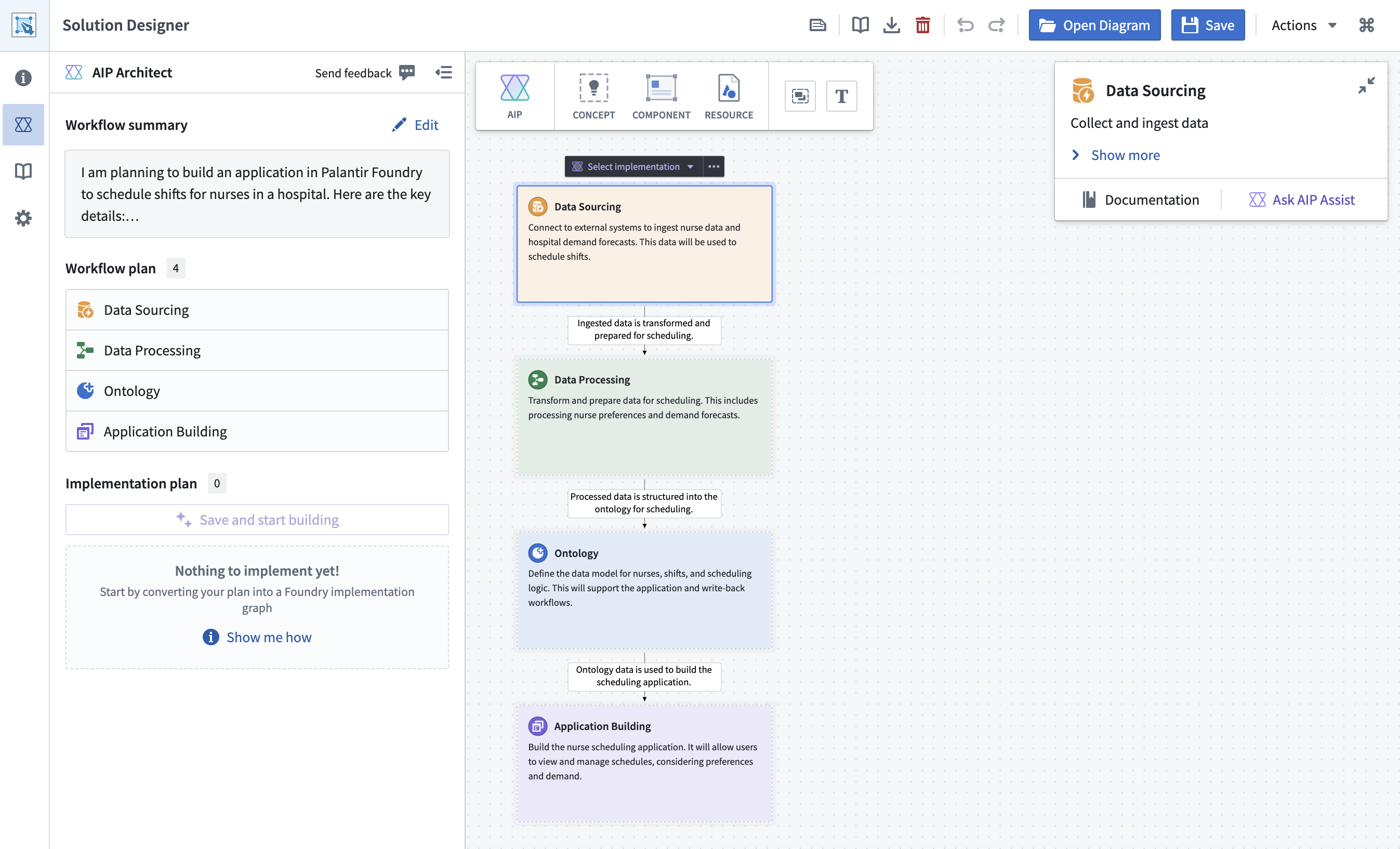Select Data Processing in workflow plan
The height and width of the screenshot is (849, 1400).
click(x=257, y=351)
